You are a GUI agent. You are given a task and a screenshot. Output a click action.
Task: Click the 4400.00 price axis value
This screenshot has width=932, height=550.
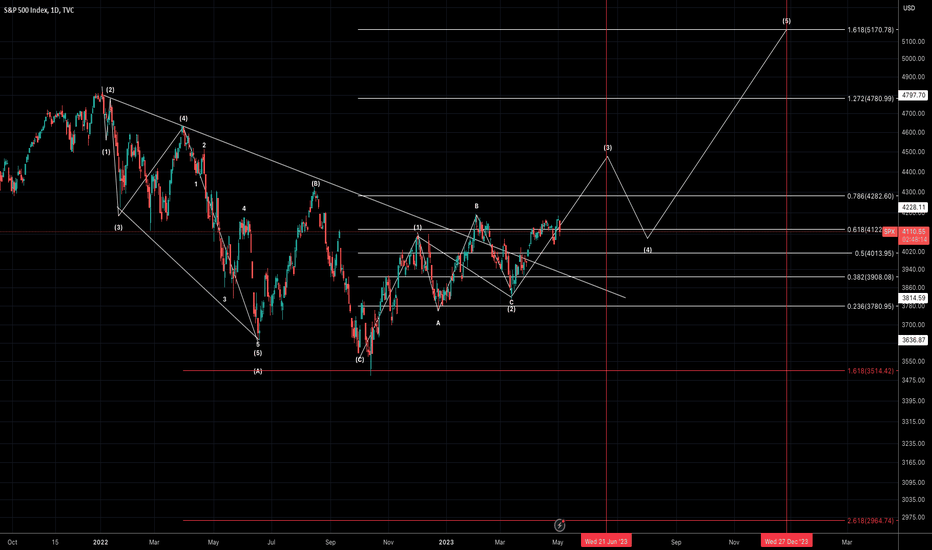(913, 172)
